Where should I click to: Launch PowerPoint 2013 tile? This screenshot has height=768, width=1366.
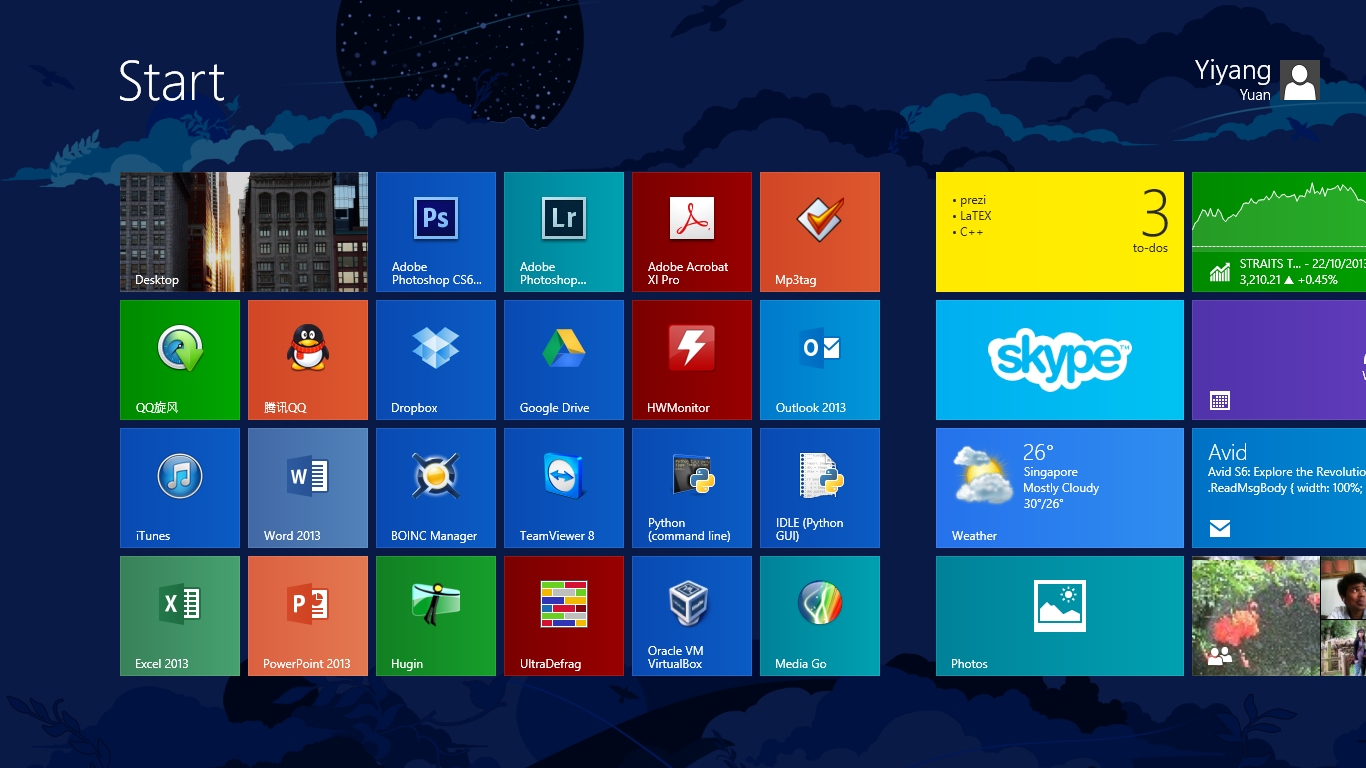[x=308, y=616]
